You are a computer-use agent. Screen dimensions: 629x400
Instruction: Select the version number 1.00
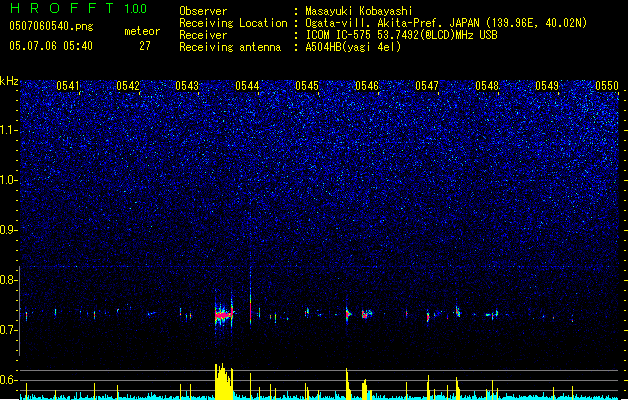tap(135, 9)
